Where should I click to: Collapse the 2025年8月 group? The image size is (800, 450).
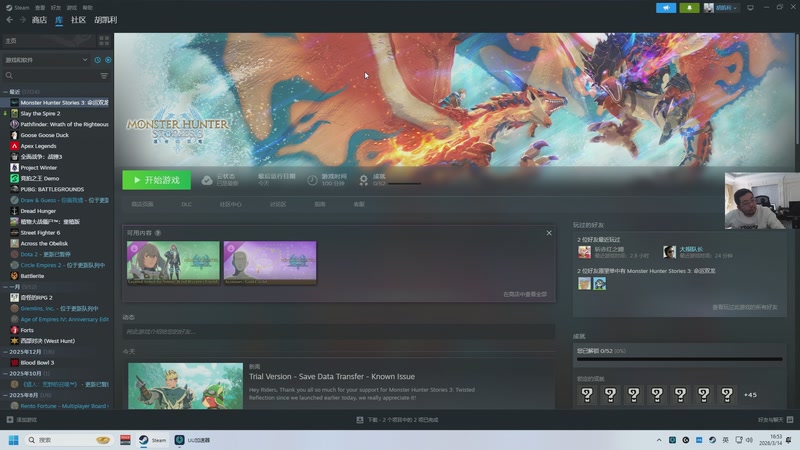click(x=6, y=395)
